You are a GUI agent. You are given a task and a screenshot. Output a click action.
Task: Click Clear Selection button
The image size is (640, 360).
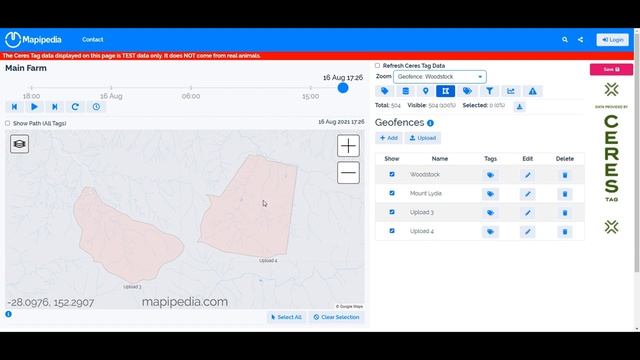coord(336,317)
